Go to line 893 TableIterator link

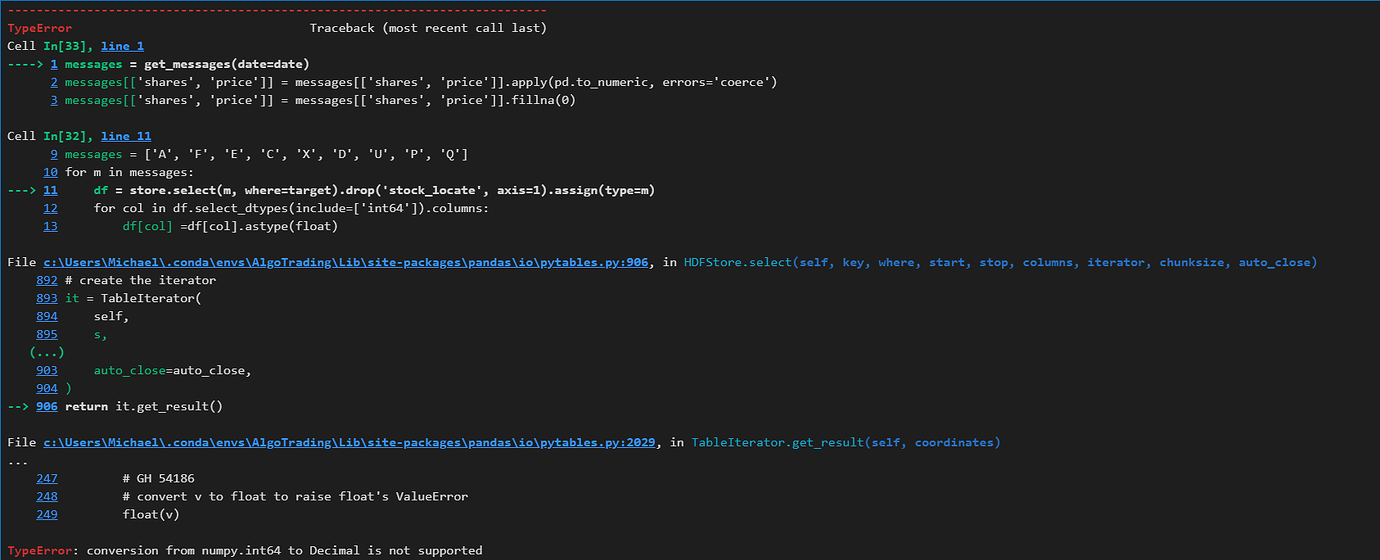47,298
